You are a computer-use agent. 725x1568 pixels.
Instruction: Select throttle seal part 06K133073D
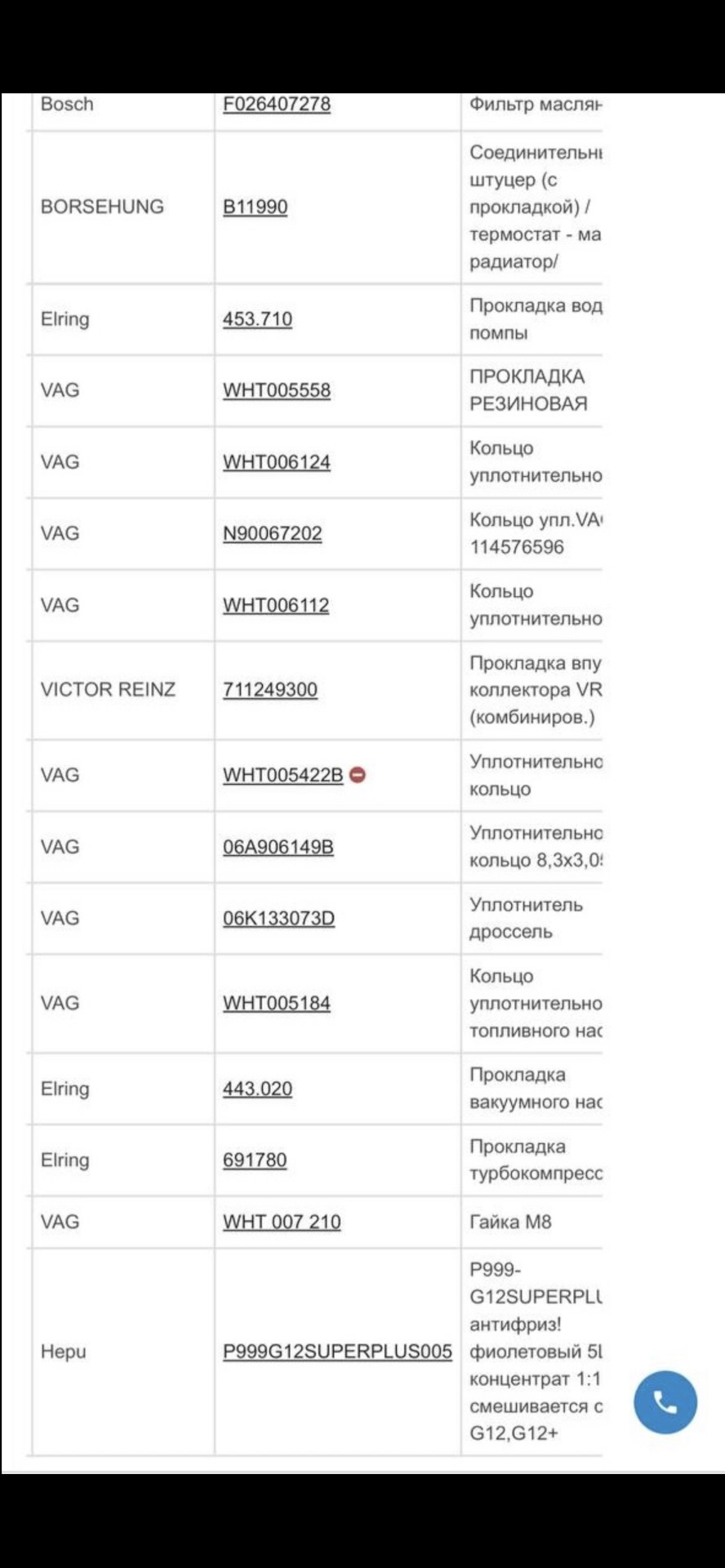278,918
